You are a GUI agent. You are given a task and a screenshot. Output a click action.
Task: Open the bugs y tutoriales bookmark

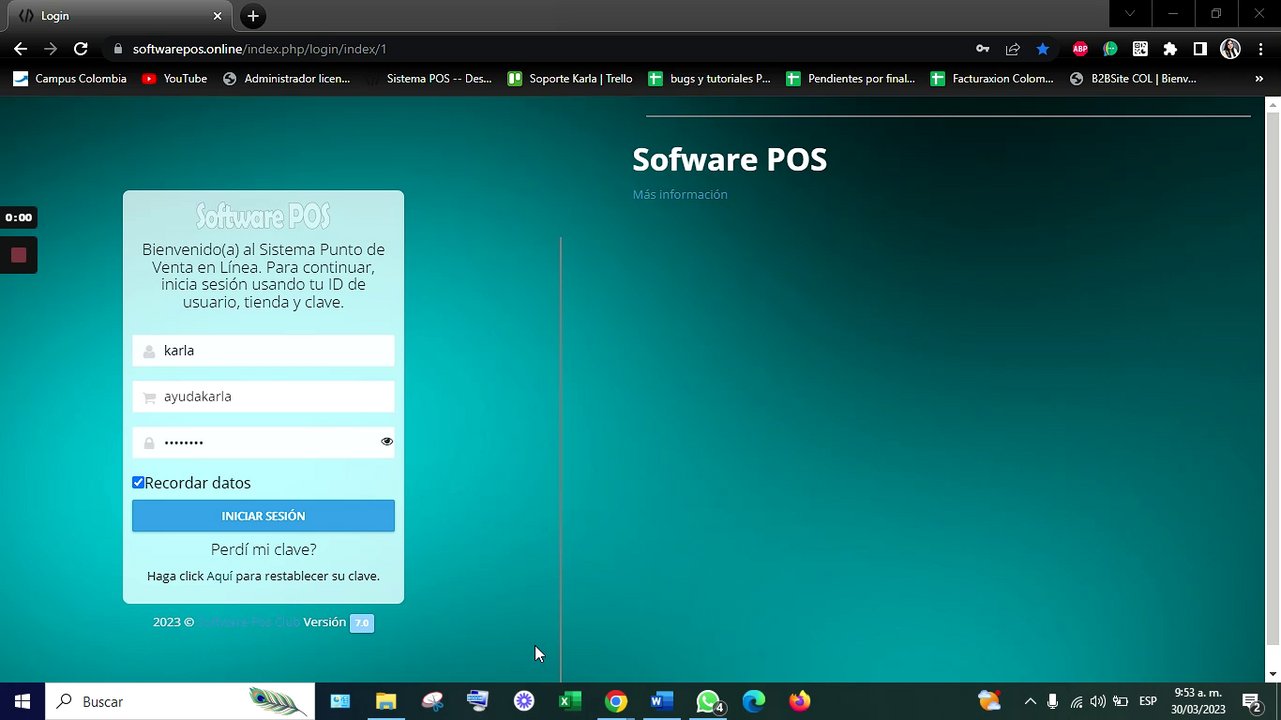click(709, 78)
